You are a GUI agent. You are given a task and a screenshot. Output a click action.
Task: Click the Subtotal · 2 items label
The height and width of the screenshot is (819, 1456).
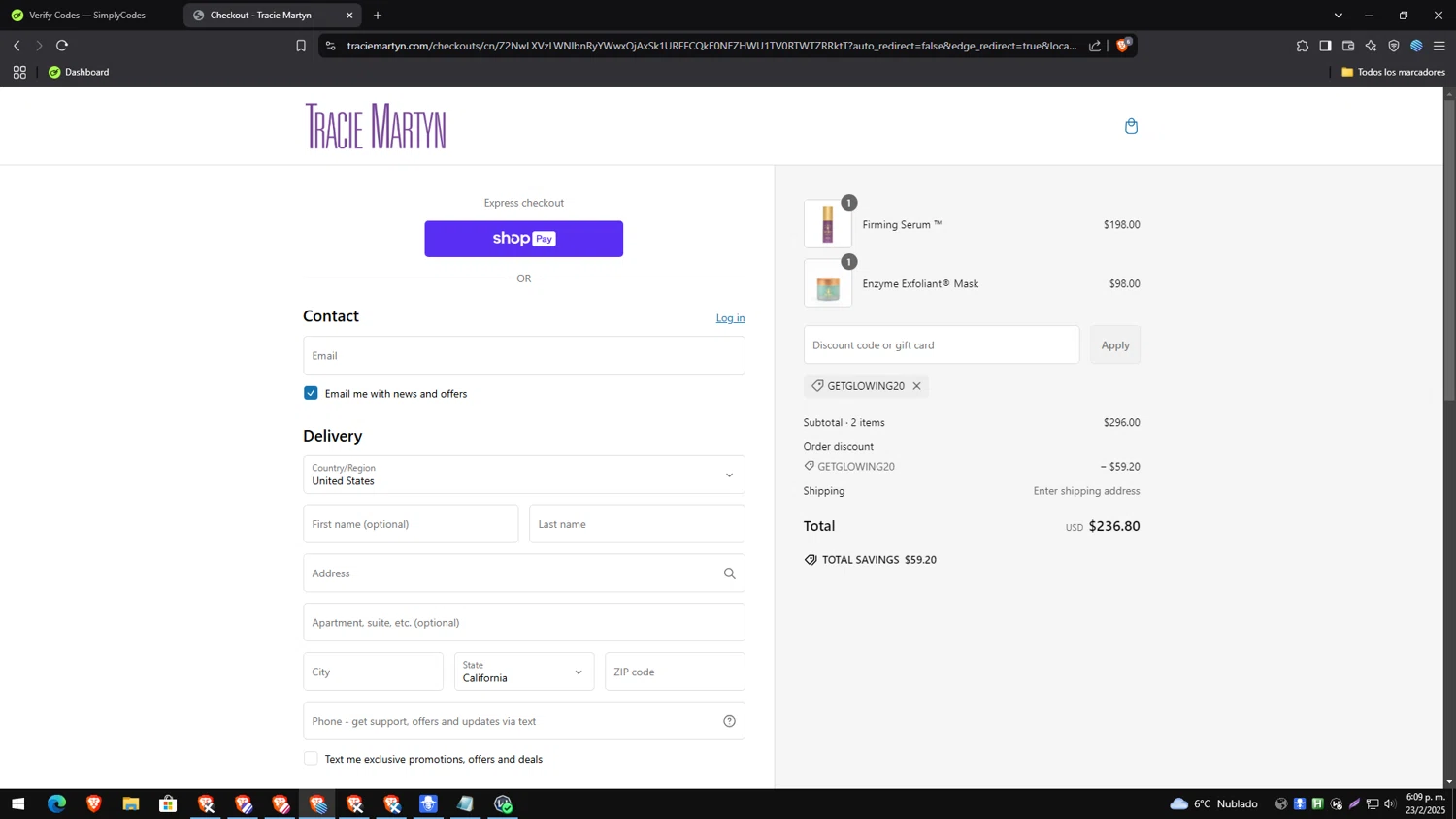844,422
